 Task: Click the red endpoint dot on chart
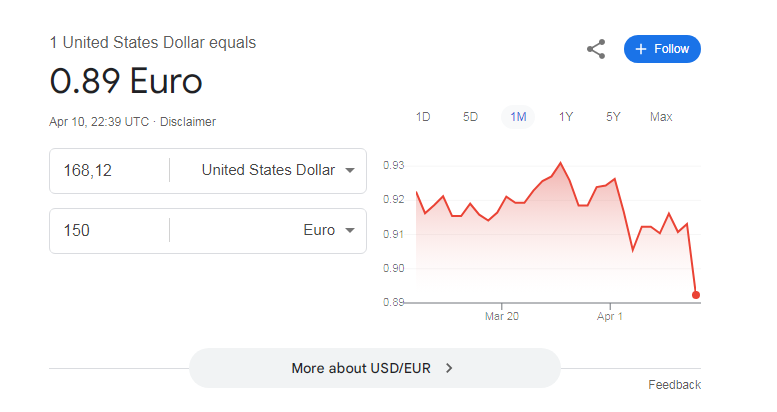point(696,295)
